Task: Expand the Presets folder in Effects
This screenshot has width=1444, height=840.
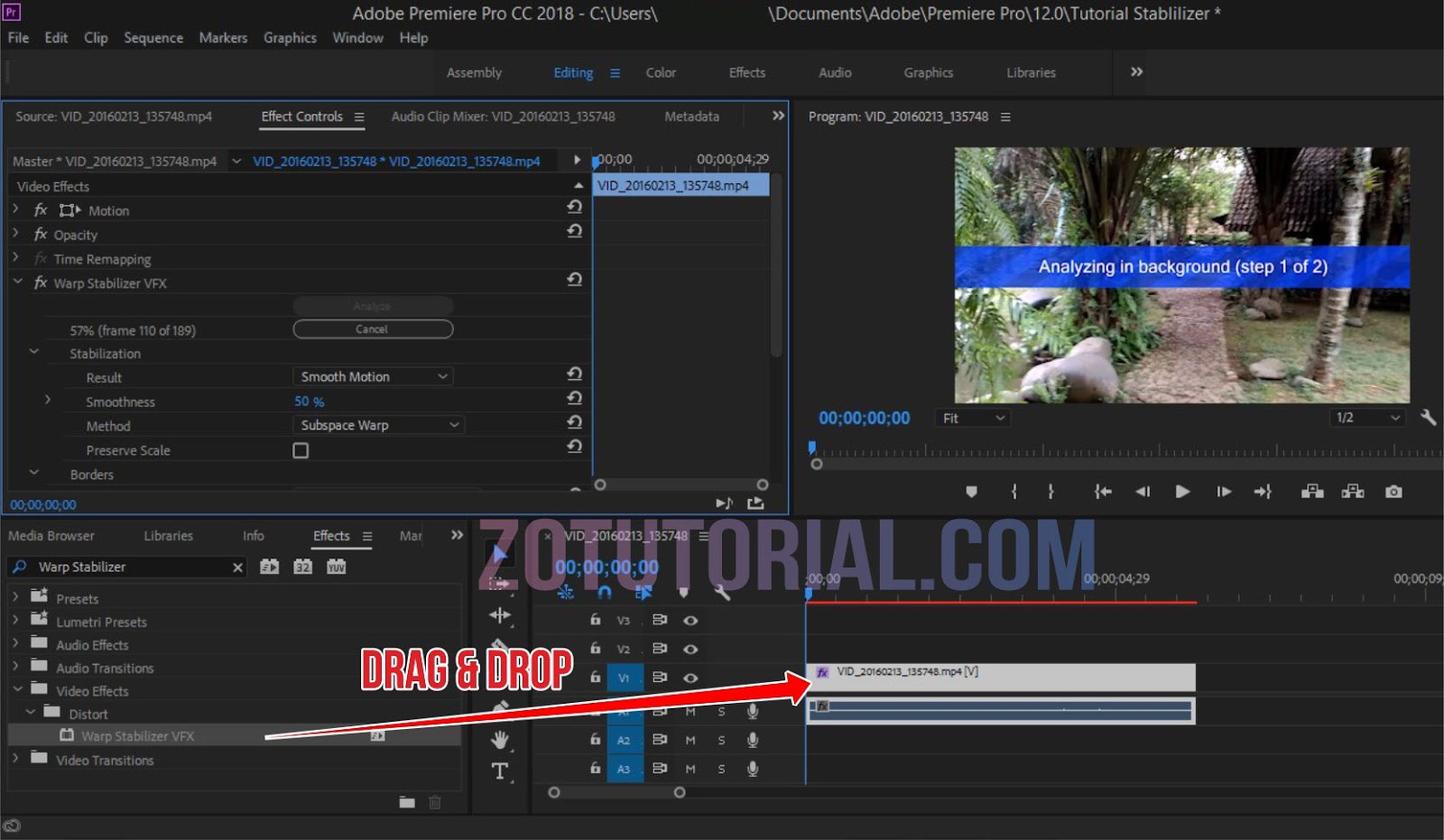Action: (15, 596)
